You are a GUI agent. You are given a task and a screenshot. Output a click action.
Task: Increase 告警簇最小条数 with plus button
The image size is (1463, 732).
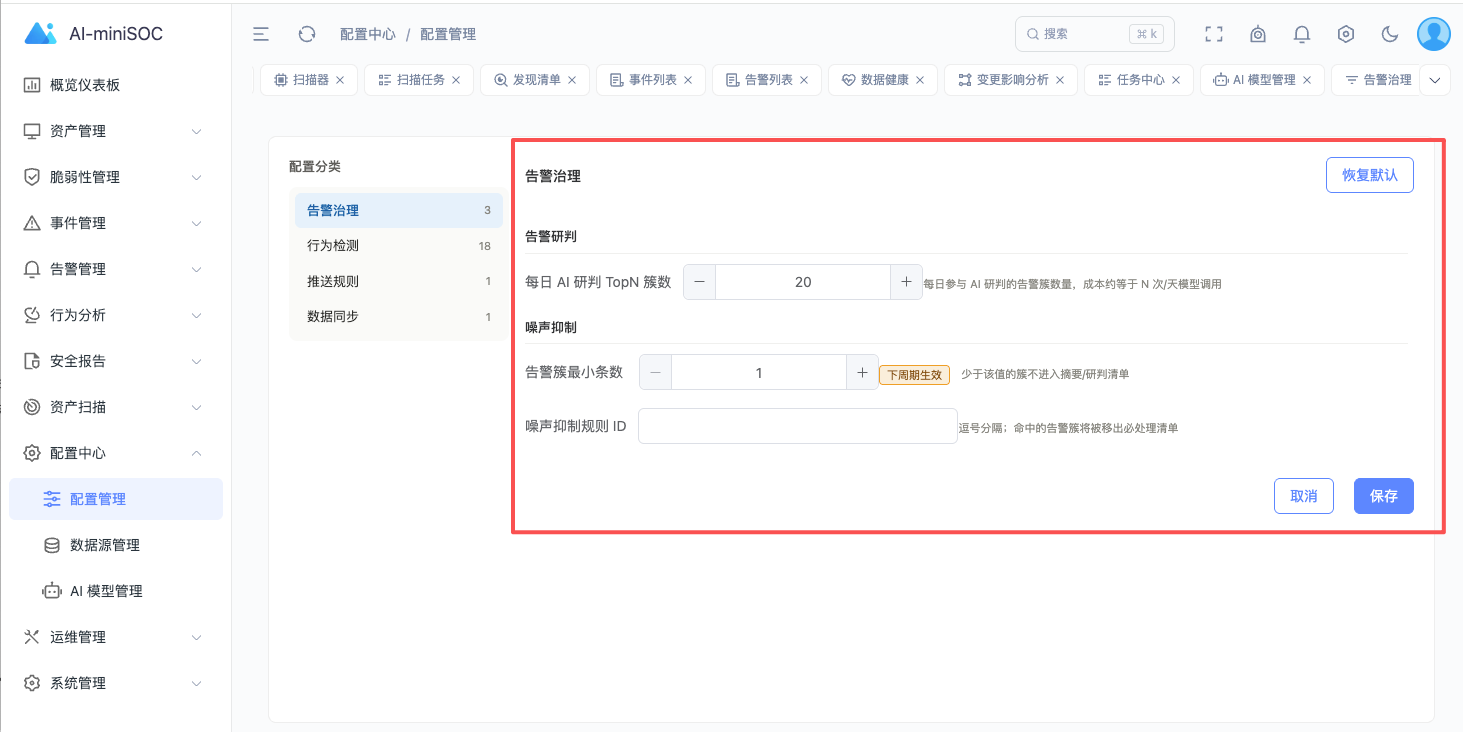click(x=862, y=373)
